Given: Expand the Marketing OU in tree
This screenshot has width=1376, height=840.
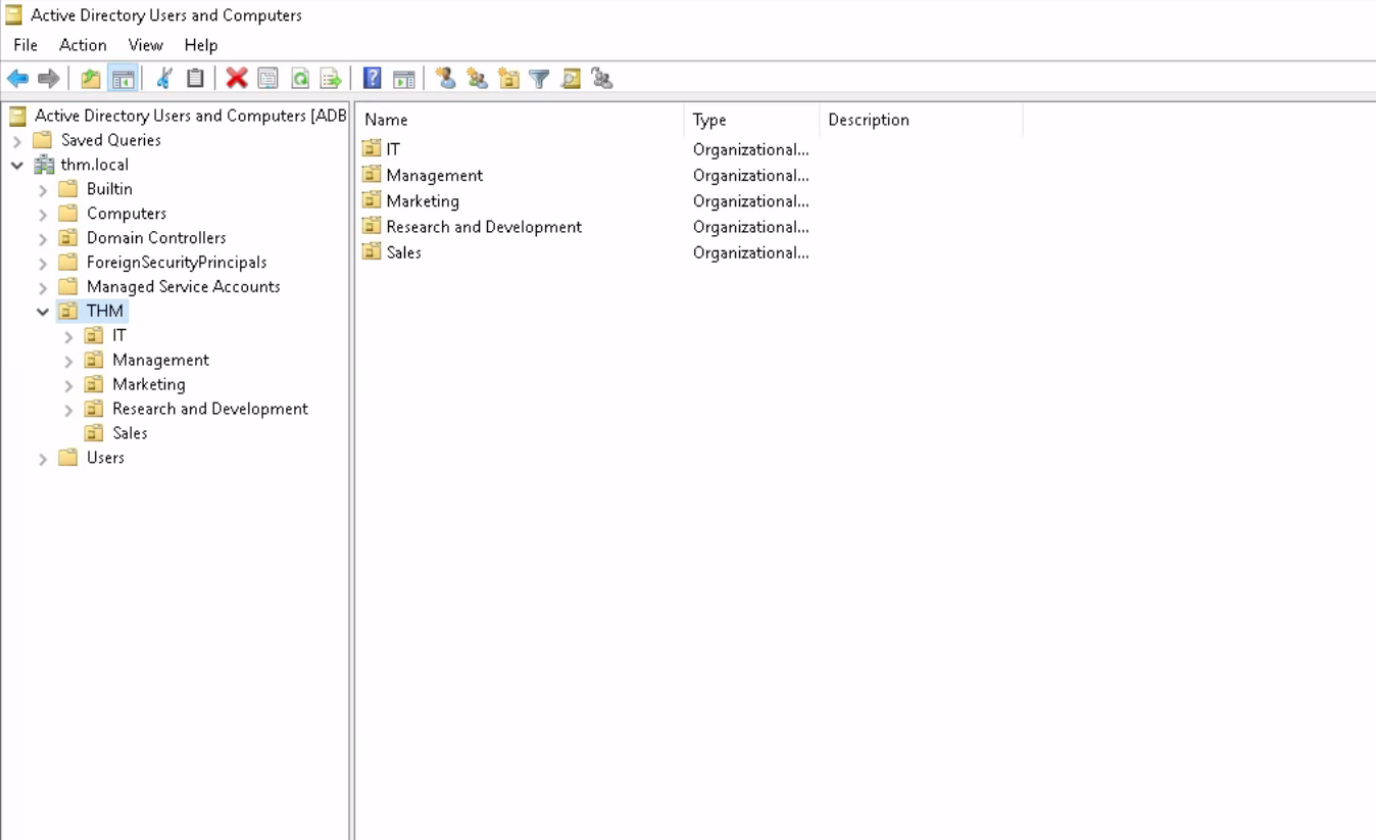Looking at the screenshot, I should 69,385.
